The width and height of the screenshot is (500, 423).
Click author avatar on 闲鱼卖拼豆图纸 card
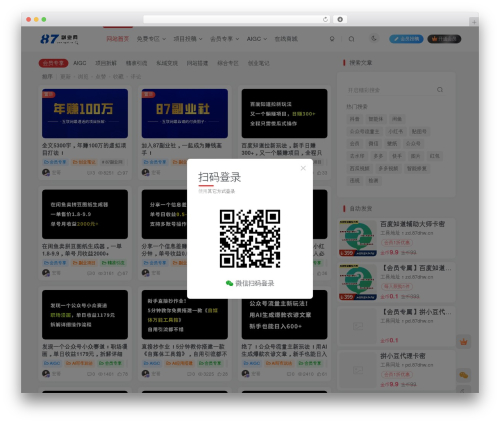(x=46, y=273)
